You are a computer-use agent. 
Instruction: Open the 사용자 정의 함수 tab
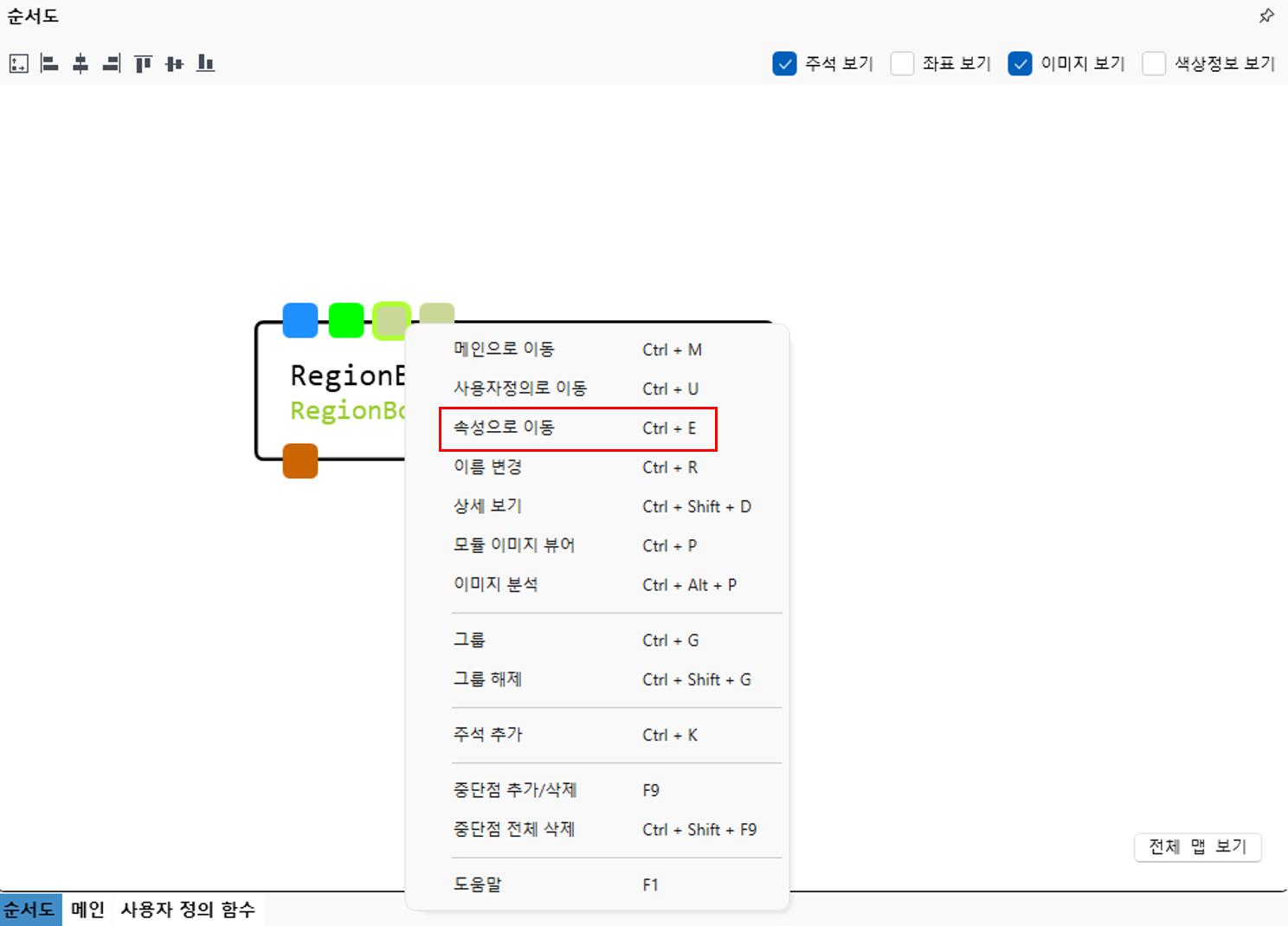(188, 910)
